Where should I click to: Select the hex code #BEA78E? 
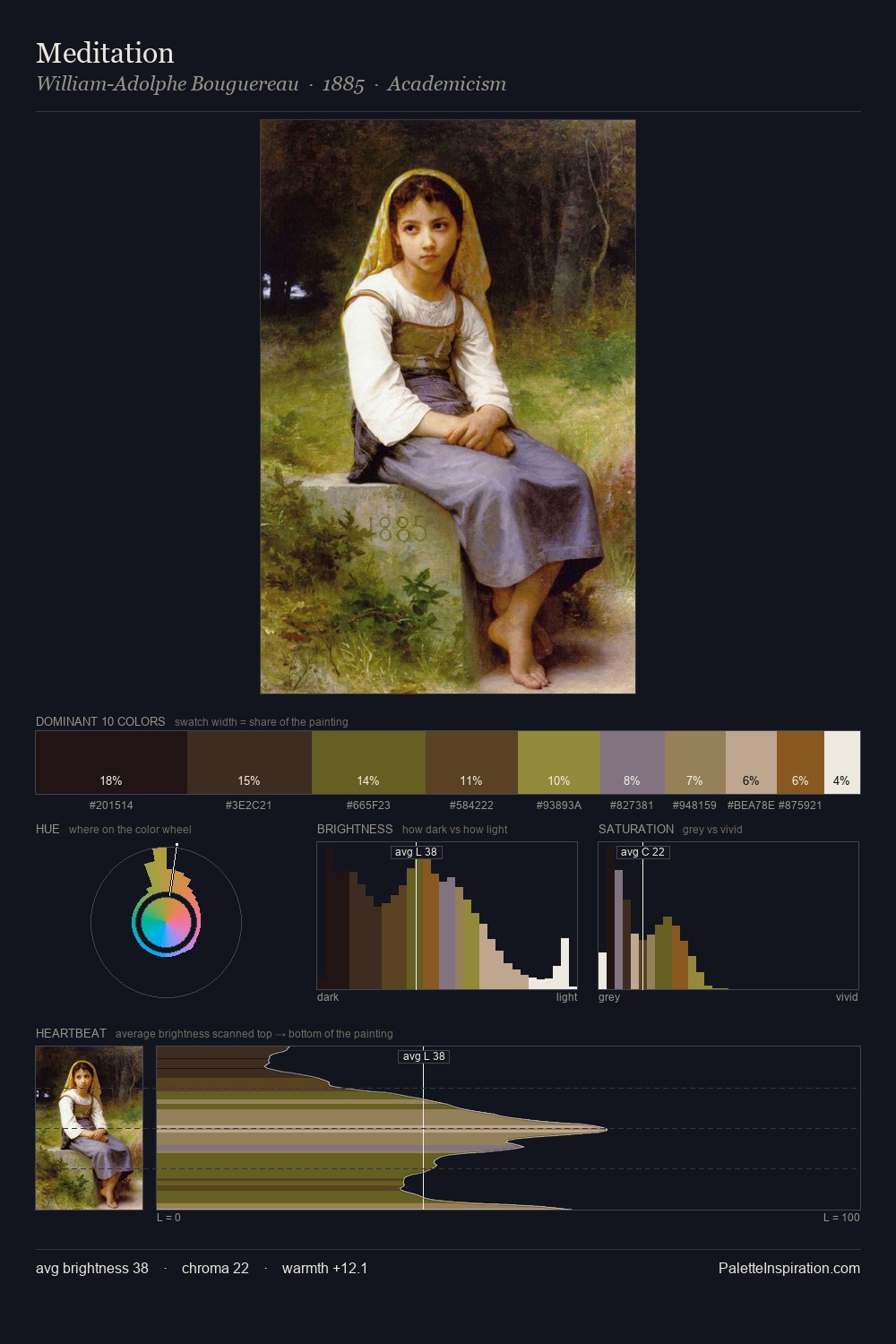point(751,806)
